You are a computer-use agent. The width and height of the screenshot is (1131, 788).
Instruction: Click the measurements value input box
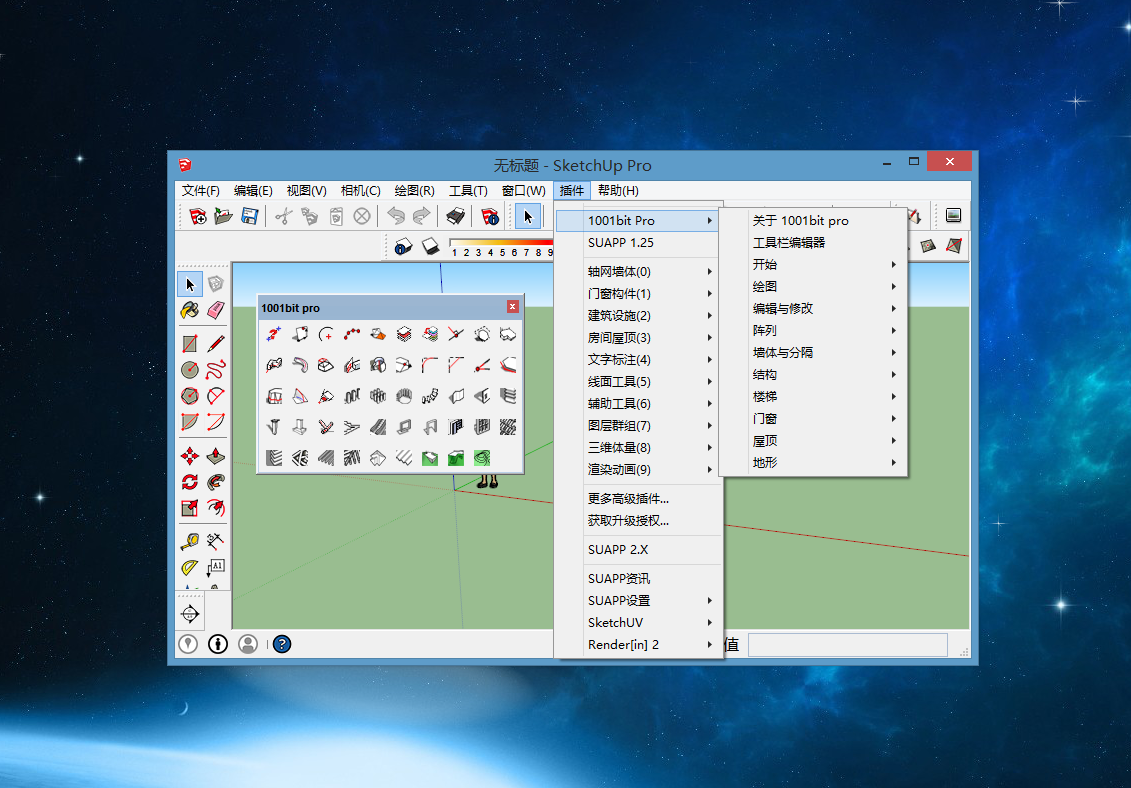point(848,644)
